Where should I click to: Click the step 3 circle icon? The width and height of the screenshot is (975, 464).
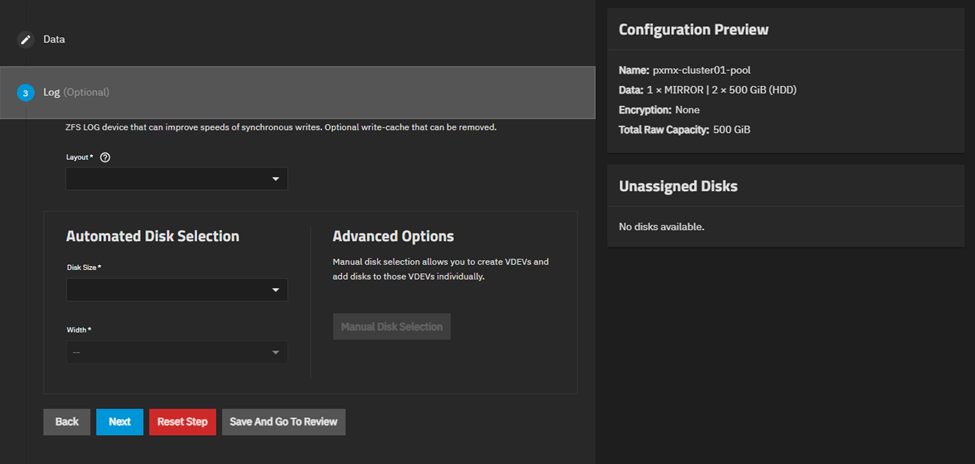coord(26,93)
